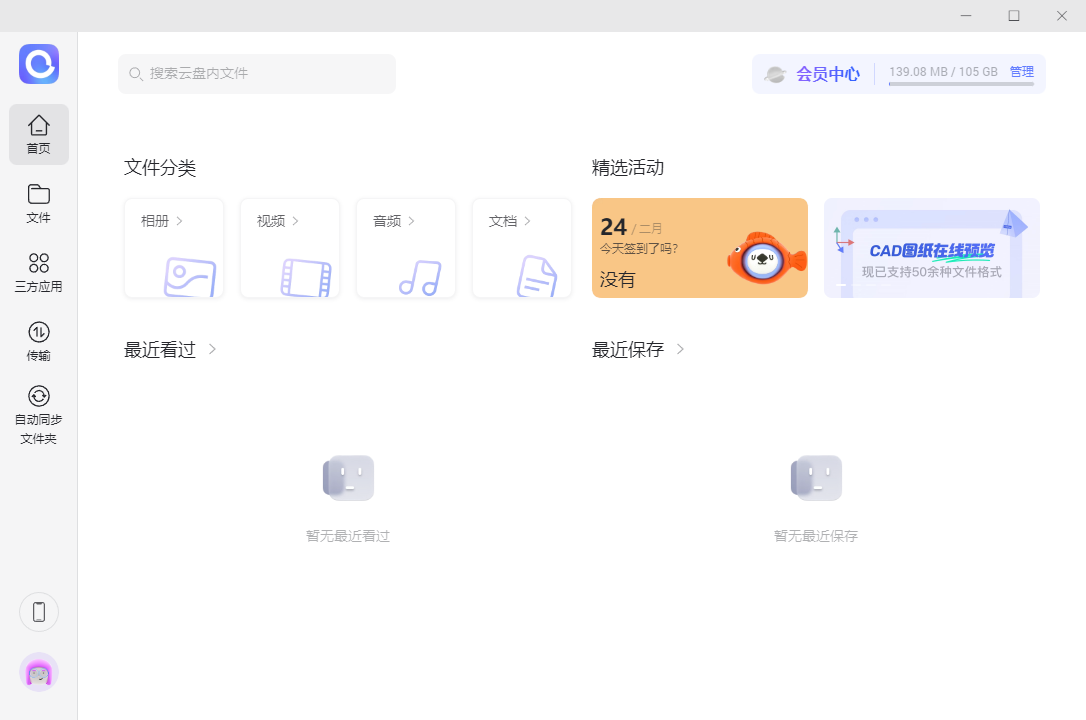The width and height of the screenshot is (1086, 720).
Task: Open the 音频 audio category card
Action: click(406, 249)
